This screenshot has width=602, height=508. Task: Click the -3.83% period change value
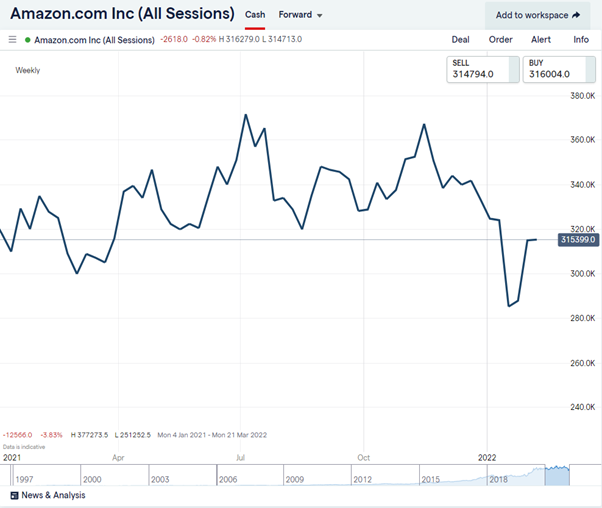pos(51,435)
